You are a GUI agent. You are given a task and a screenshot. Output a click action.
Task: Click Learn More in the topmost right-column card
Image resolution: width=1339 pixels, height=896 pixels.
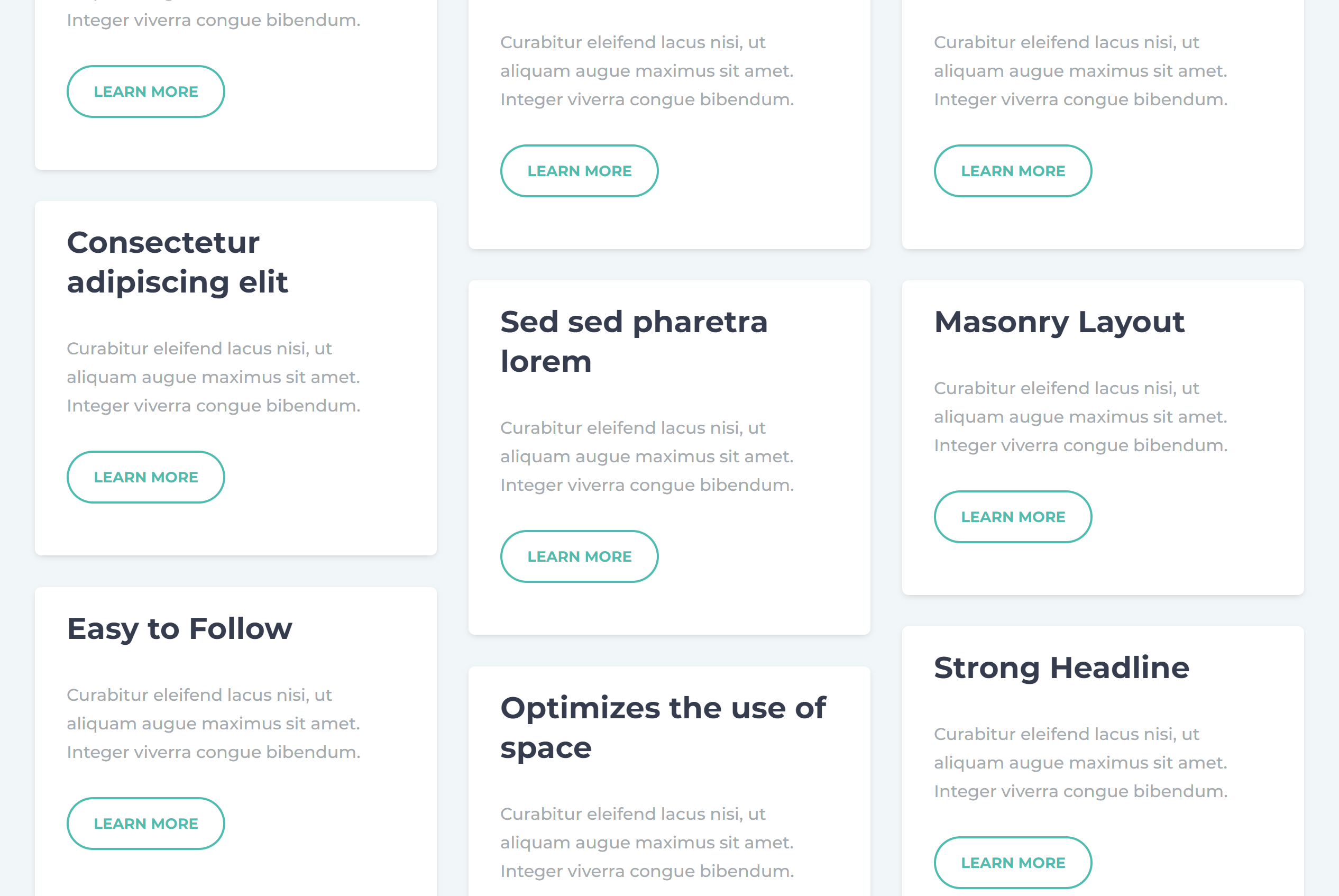pyautogui.click(x=1013, y=171)
